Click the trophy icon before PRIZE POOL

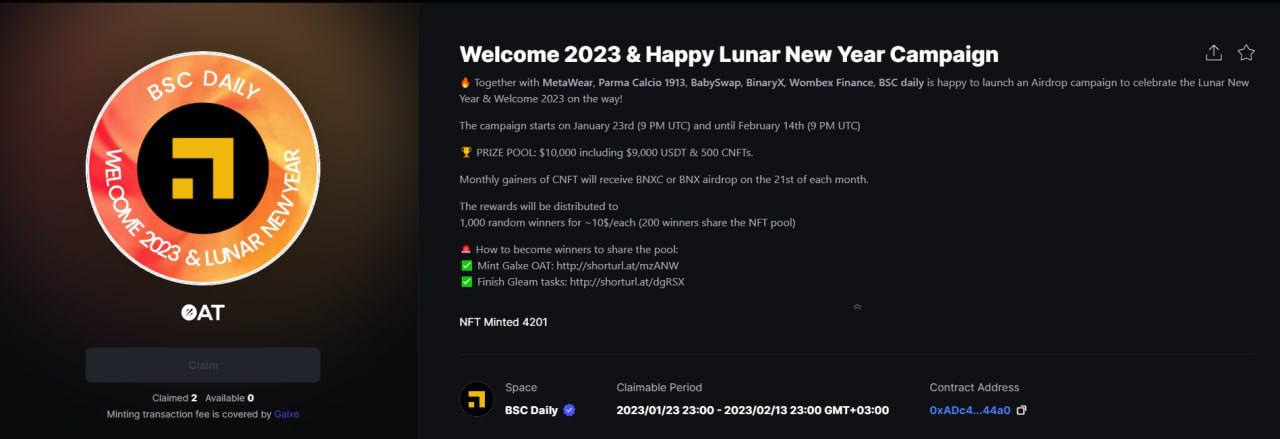(x=465, y=153)
